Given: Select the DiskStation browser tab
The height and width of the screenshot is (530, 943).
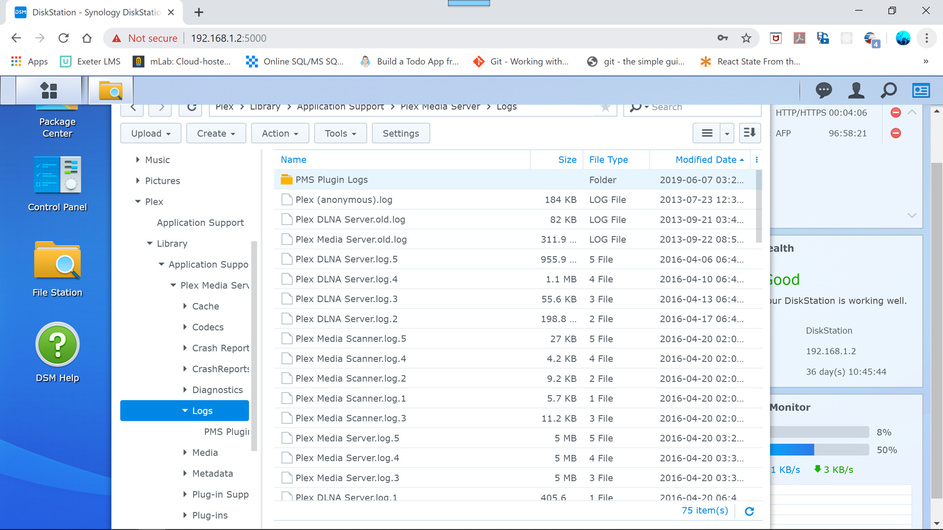Looking at the screenshot, I should click(94, 12).
